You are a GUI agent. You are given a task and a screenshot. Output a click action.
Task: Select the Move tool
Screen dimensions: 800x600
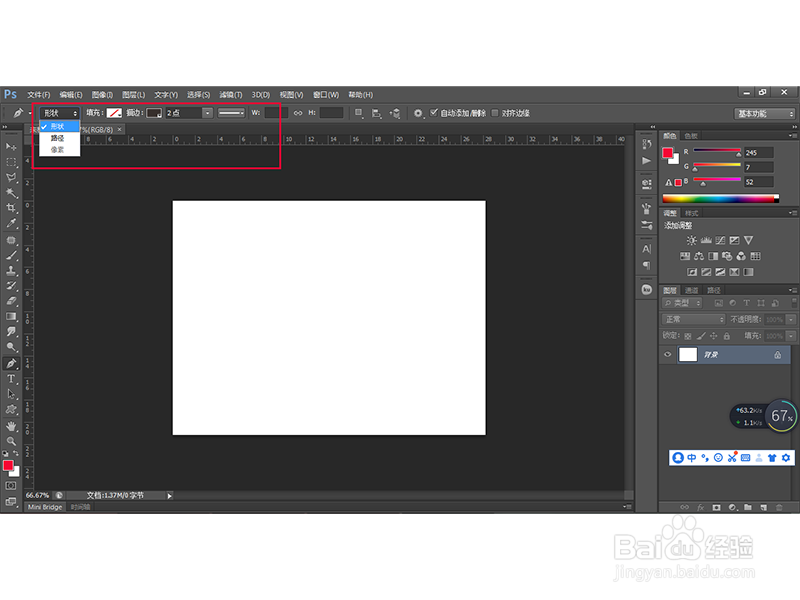point(11,147)
